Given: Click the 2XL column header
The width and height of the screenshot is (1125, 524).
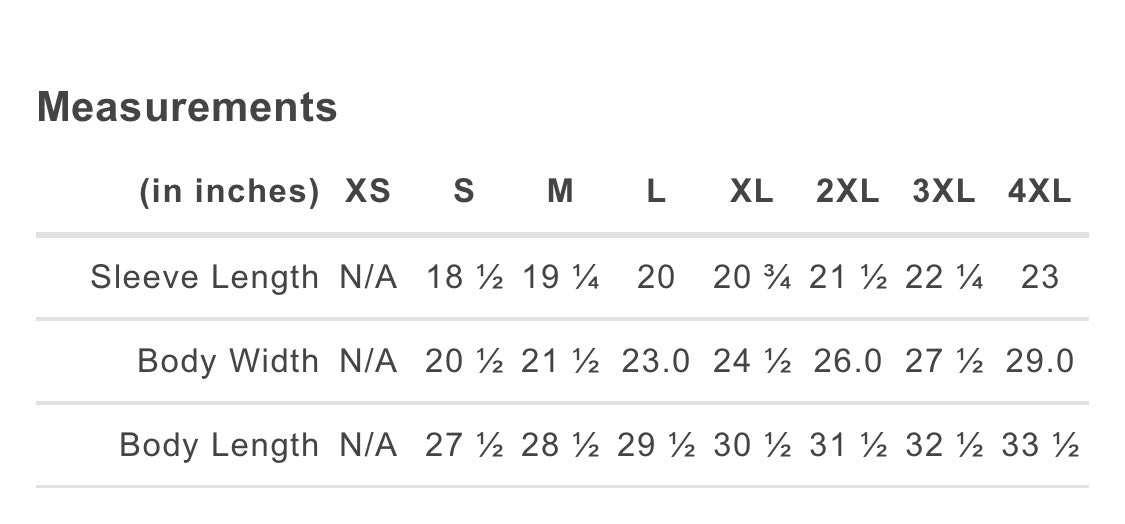Looking at the screenshot, I should coord(848,191).
